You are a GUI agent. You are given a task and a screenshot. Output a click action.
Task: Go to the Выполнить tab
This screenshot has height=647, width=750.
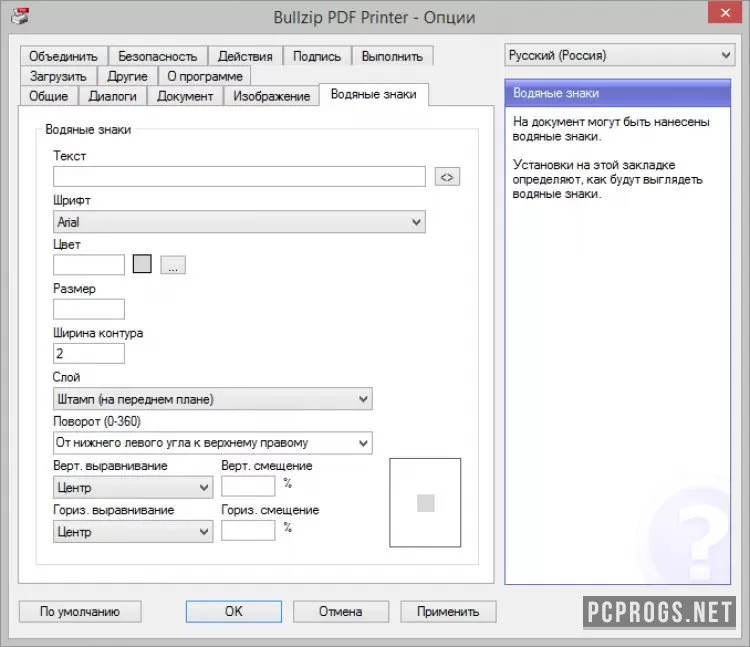point(392,56)
